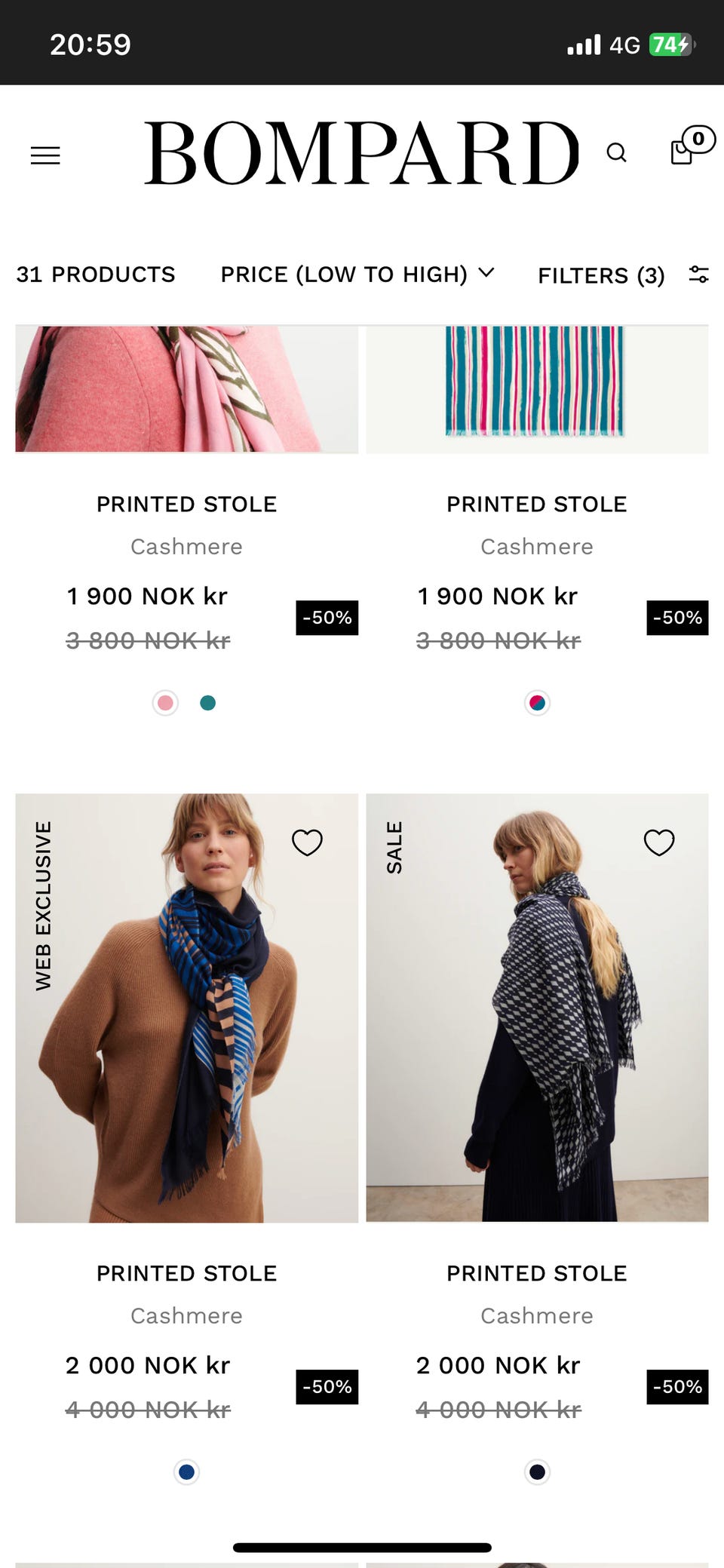724x1568 pixels.
Task: Click the -50% badge on the striped stole
Action: coord(676,617)
